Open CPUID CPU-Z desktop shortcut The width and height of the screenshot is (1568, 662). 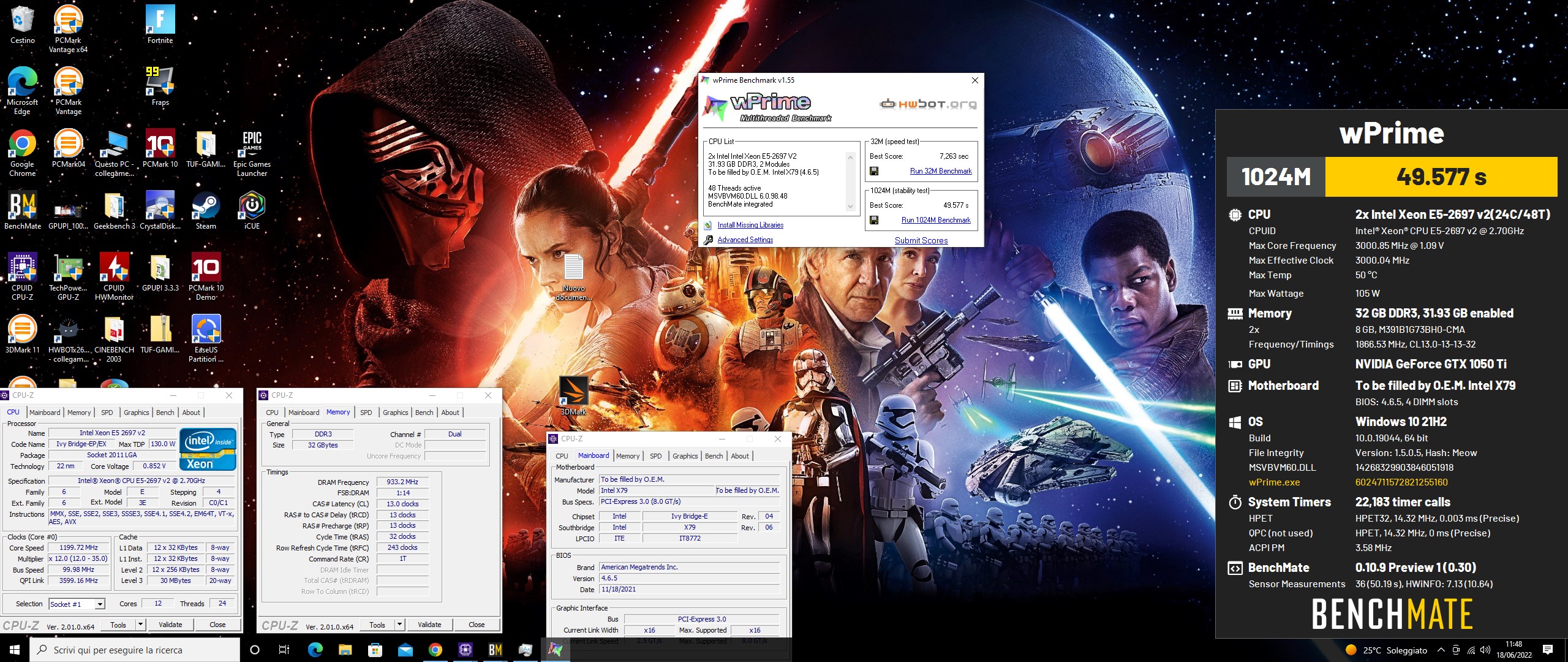[23, 276]
